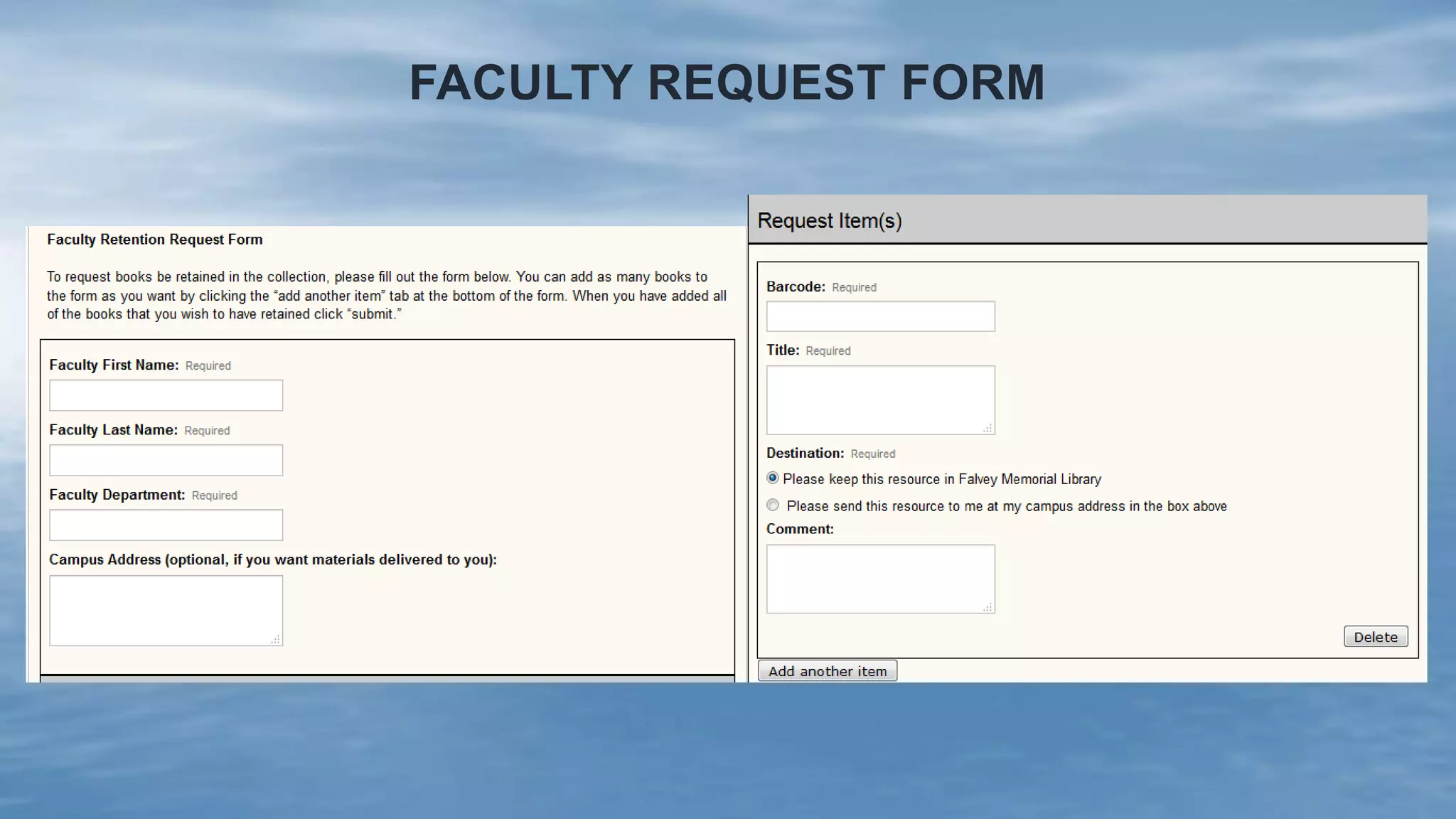Click the Comment field resize handle
The width and height of the screenshot is (1456, 819).
coord(987,606)
